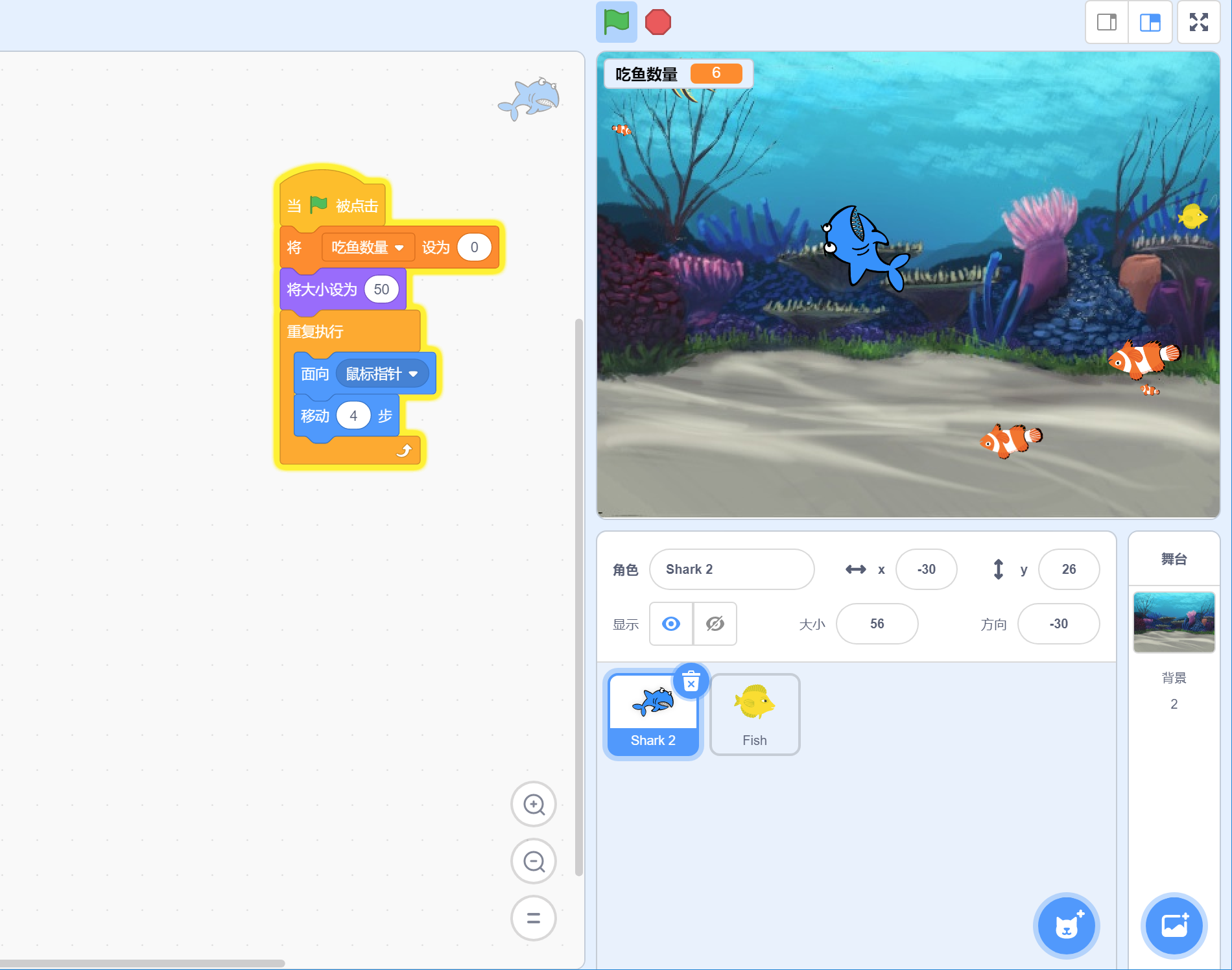Viewport: 1232px width, 970px height.
Task: Delete the Shark 2 sprite
Action: (691, 681)
